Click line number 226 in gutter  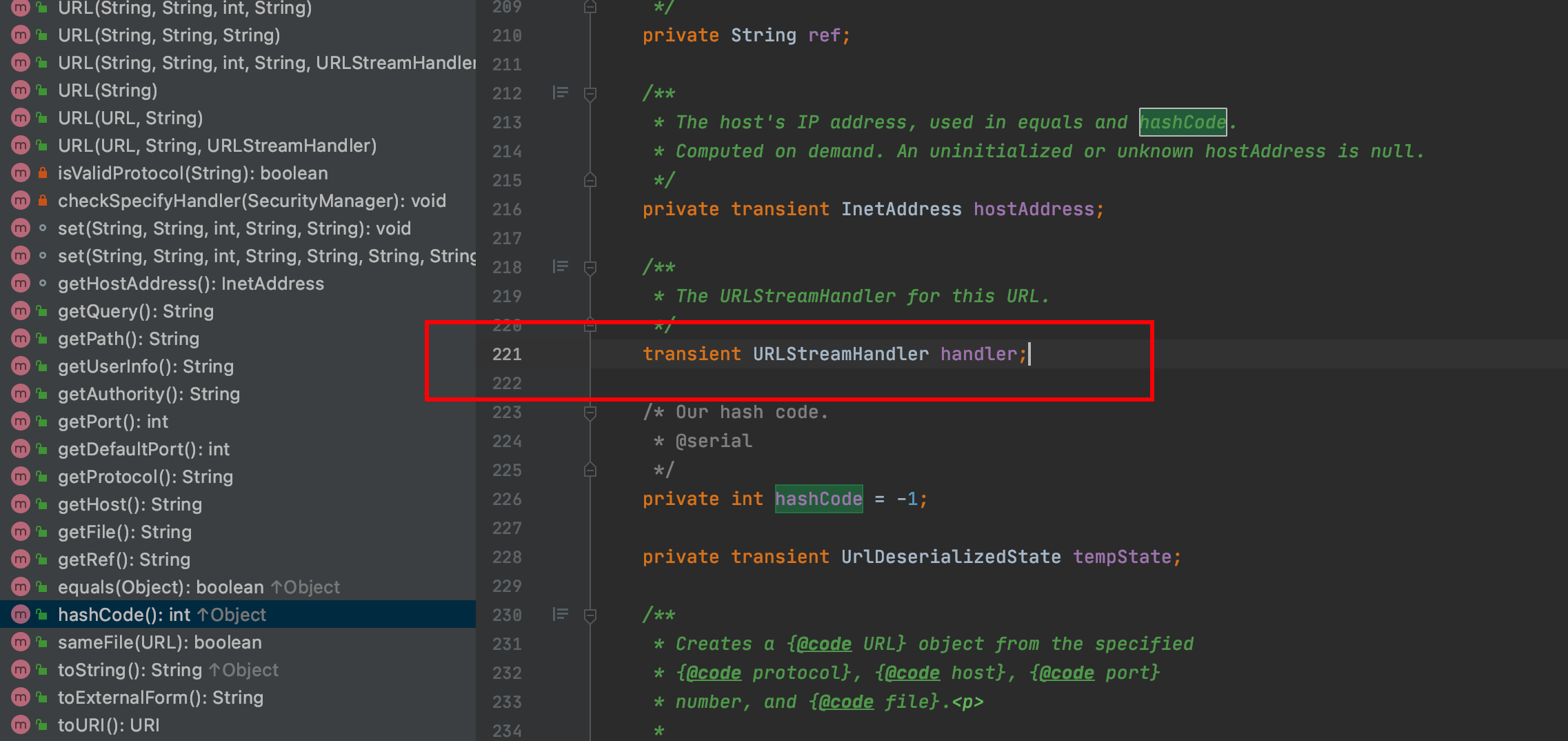507,499
